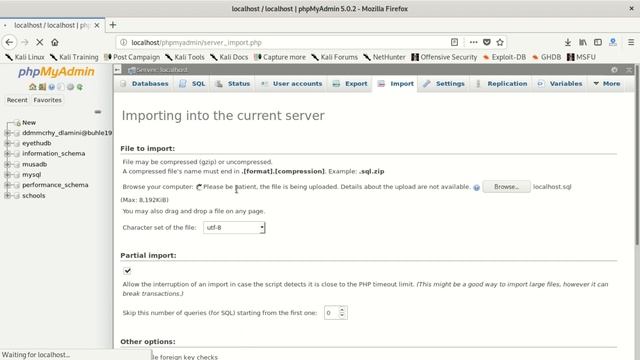Open phpMyAdmin documentation blue help icon
The width and height of the screenshot is (640, 360).
(51, 87)
